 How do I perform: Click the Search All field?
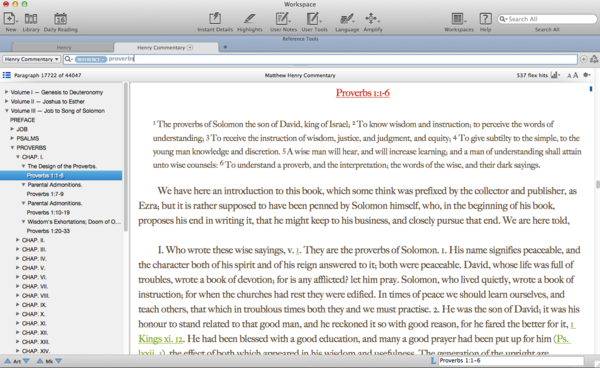[x=547, y=19]
